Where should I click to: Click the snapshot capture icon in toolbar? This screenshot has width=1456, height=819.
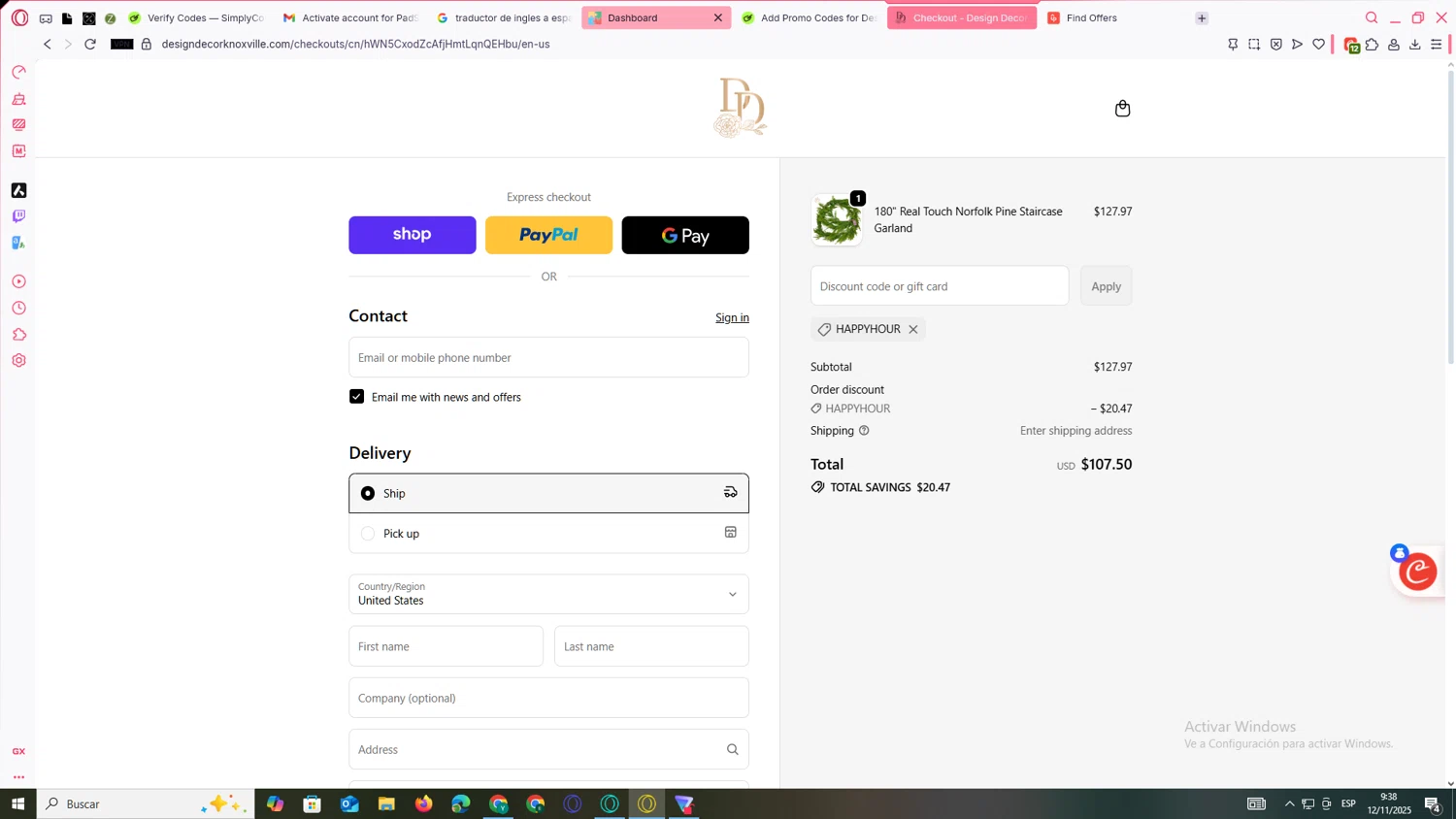(x=1254, y=44)
